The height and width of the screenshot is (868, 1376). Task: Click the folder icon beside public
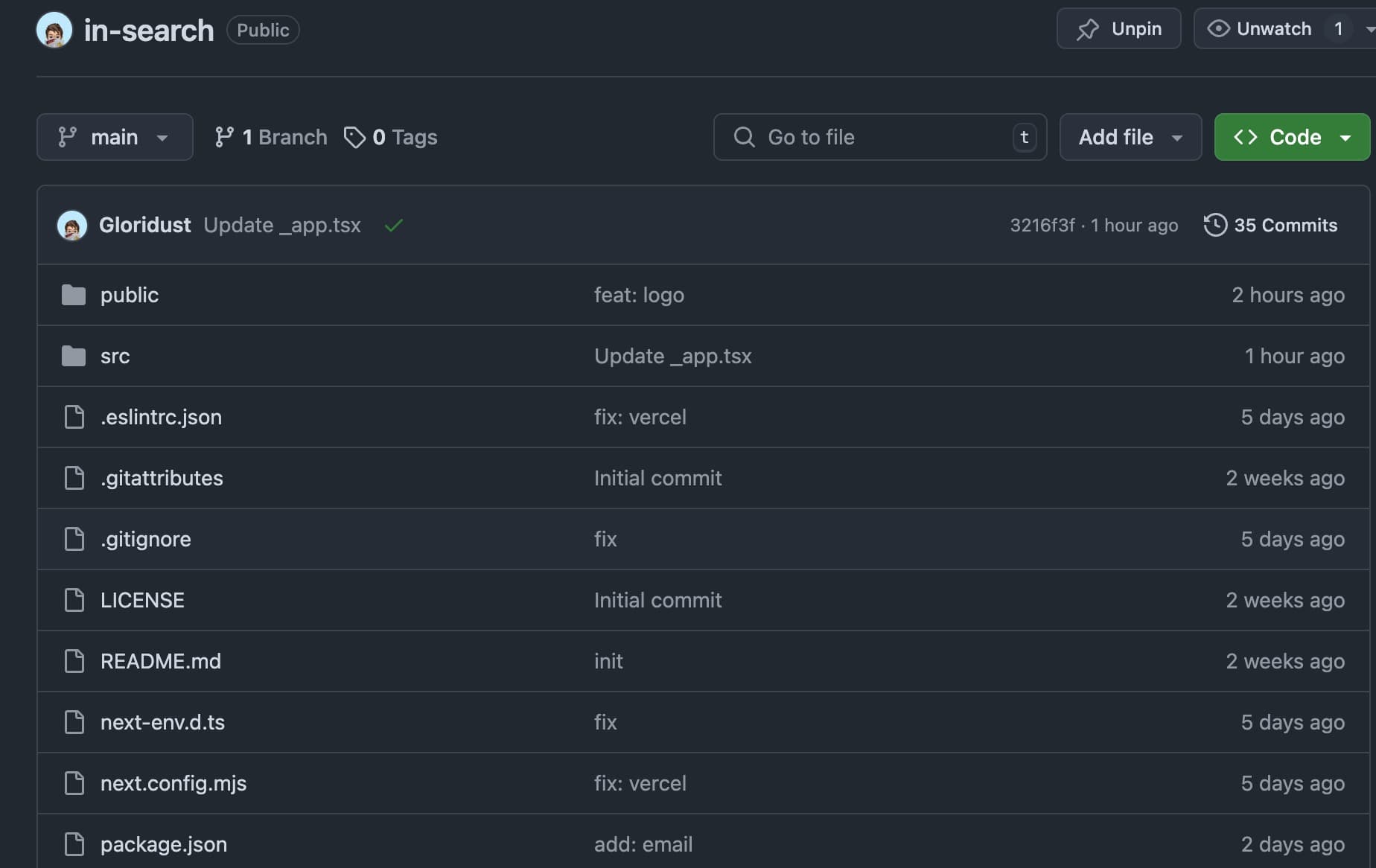point(74,295)
